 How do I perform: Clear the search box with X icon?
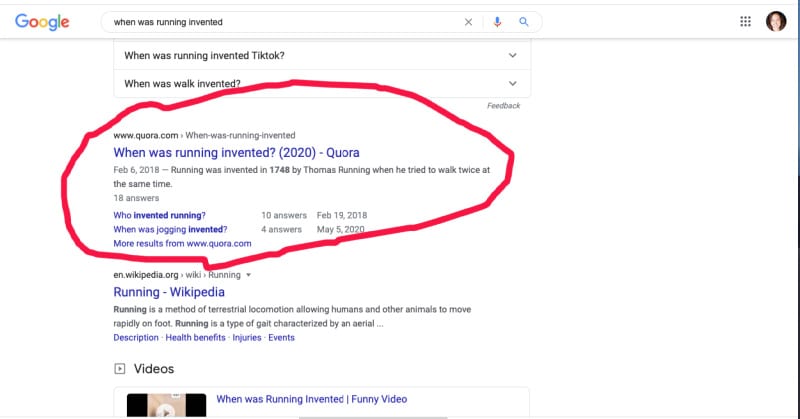click(468, 22)
